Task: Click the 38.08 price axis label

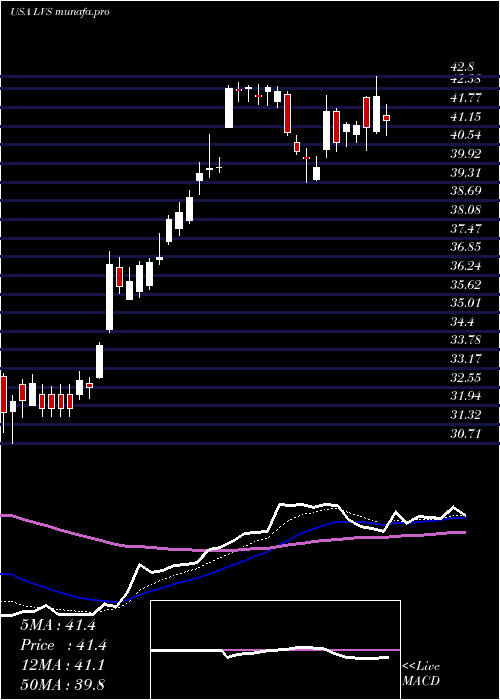Action: 466,210
